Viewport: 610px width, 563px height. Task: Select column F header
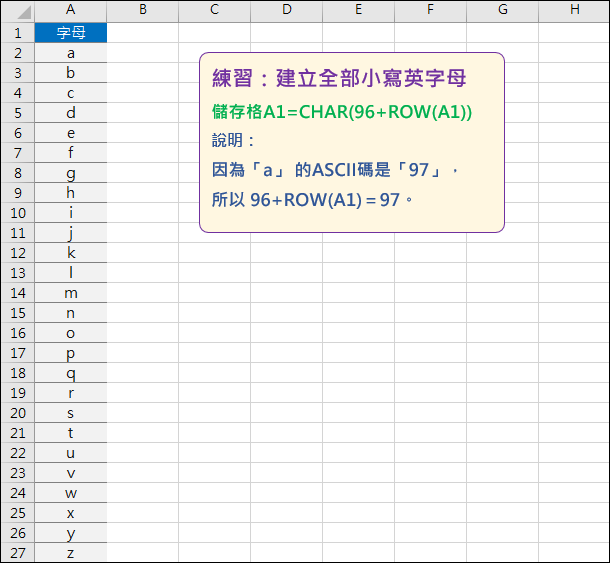pyautogui.click(x=430, y=10)
